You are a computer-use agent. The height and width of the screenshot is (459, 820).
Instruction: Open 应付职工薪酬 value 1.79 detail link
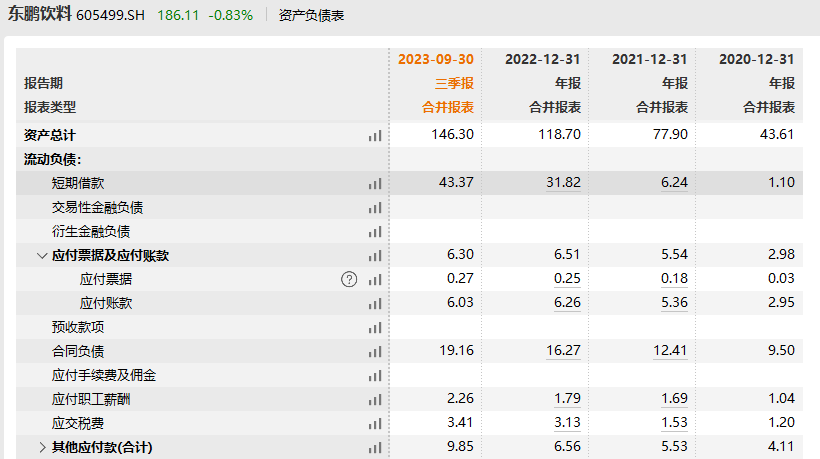click(567, 399)
